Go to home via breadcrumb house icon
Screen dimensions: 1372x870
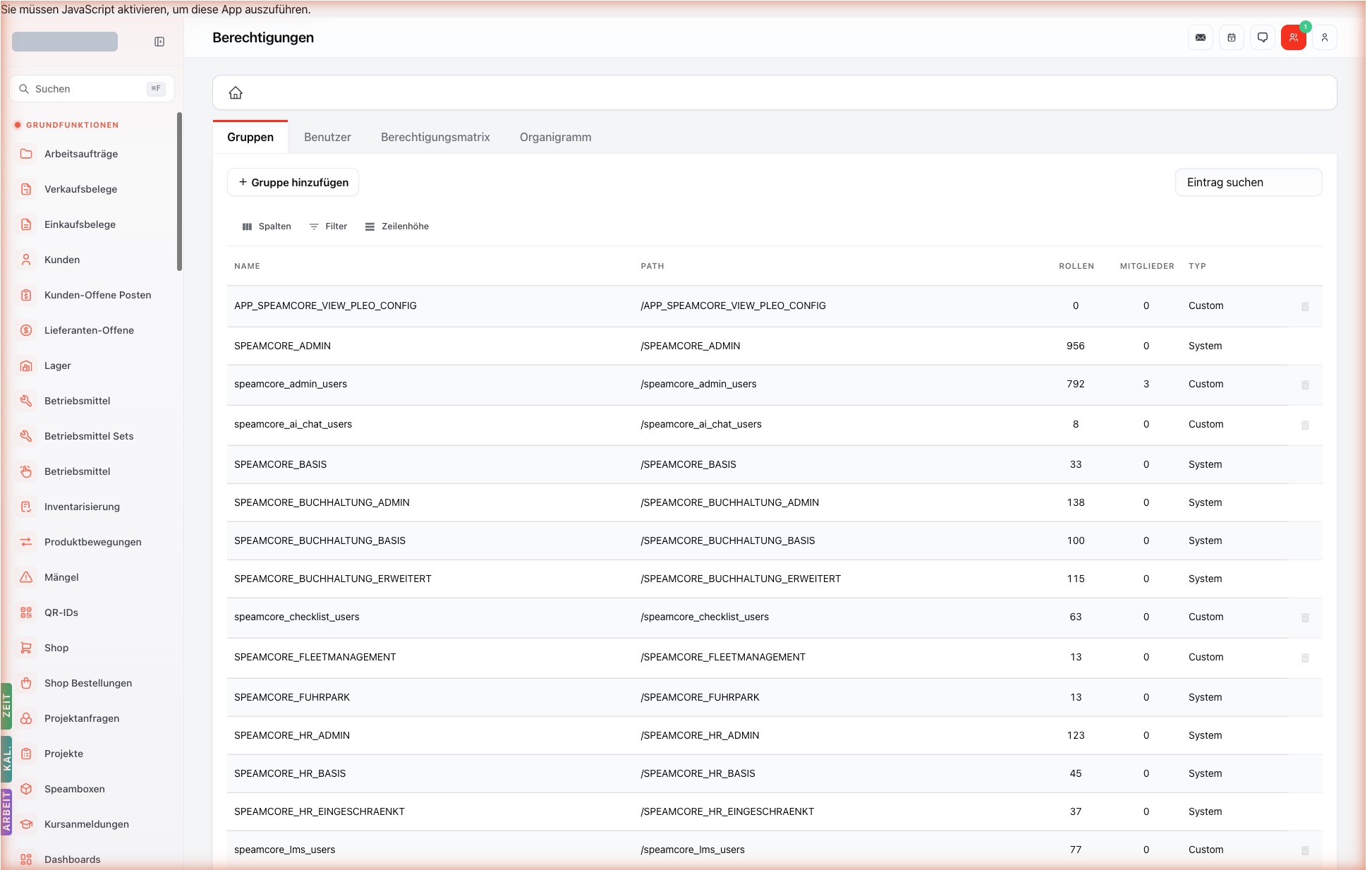[x=236, y=92]
